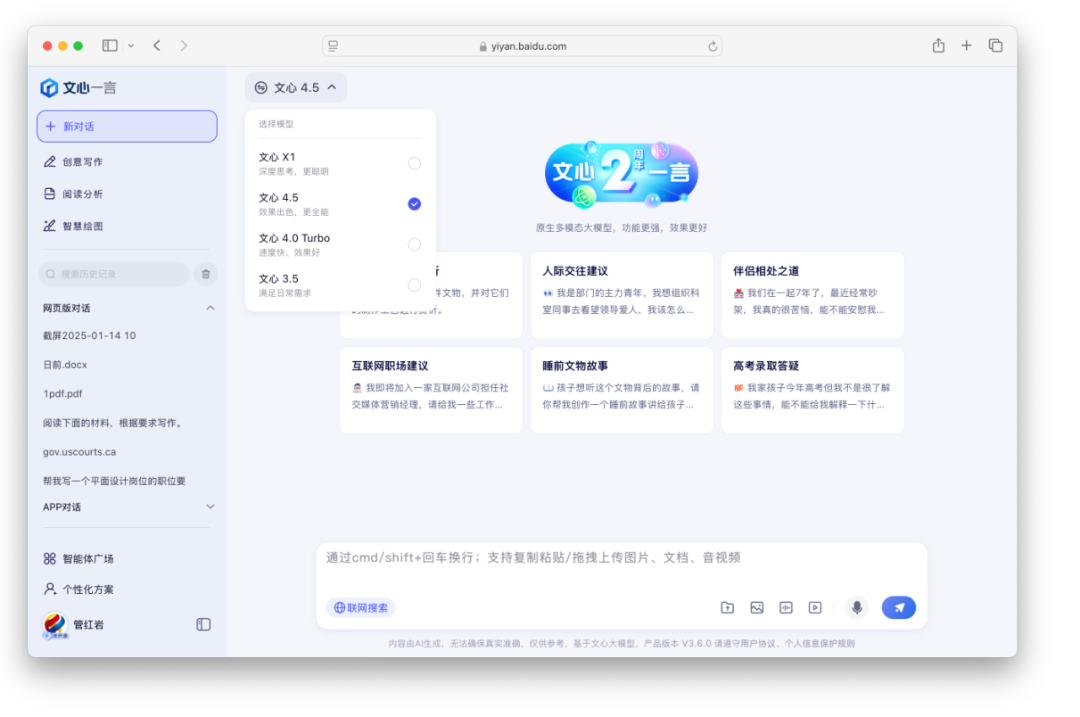Viewport: 1080px width, 717px height.
Task: Go back in Safari
Action: tap(157, 45)
